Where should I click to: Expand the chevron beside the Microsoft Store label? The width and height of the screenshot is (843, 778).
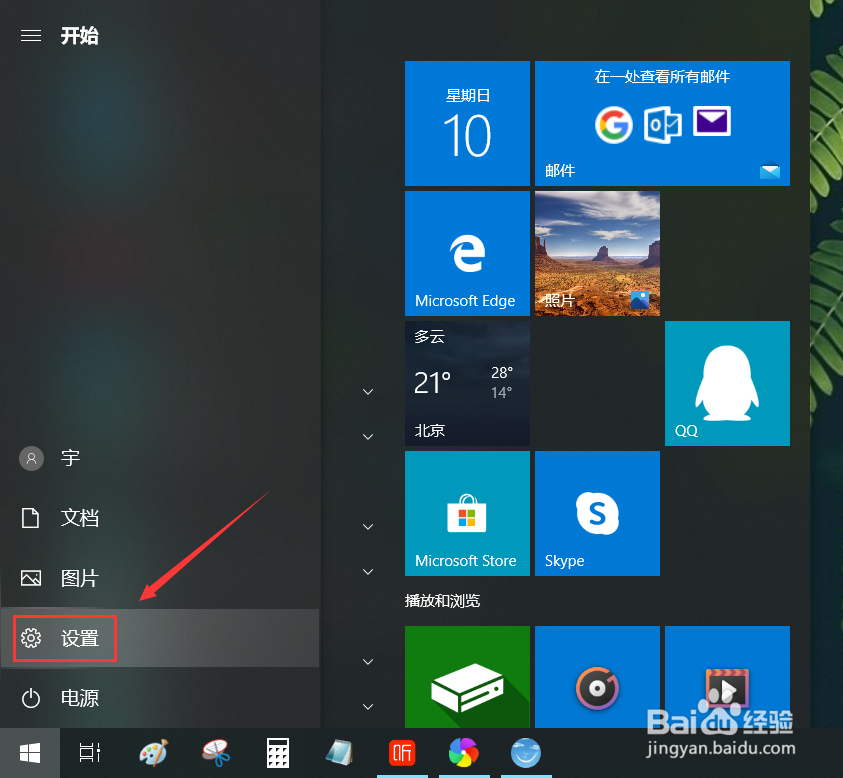coord(368,572)
